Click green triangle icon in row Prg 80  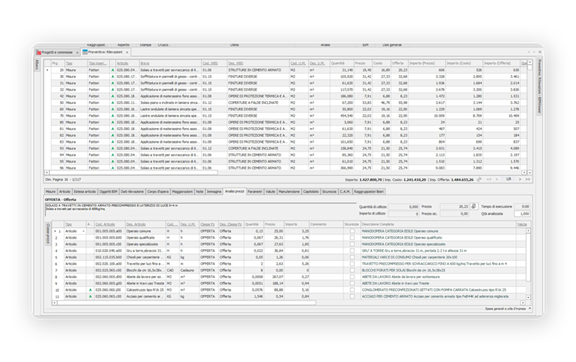click(113, 122)
